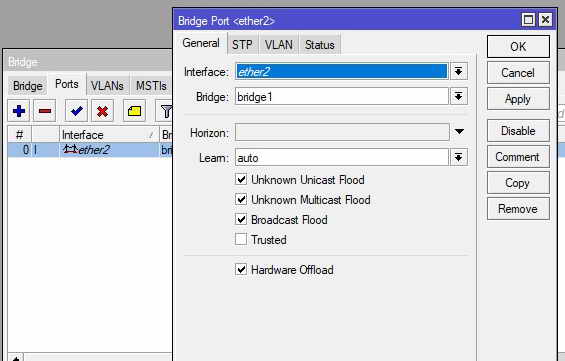Switch to the STP tab
This screenshot has height=361, width=565.
[242, 45]
